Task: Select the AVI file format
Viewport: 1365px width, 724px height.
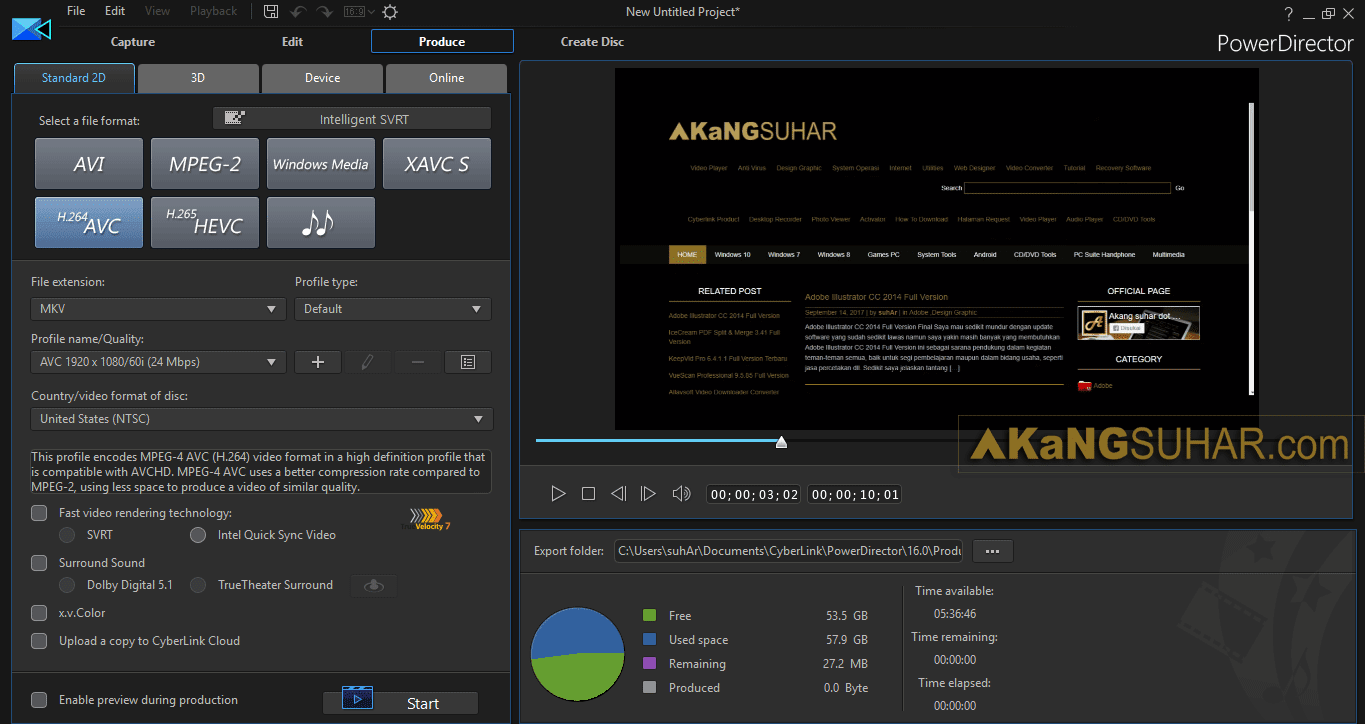Action: [x=89, y=164]
